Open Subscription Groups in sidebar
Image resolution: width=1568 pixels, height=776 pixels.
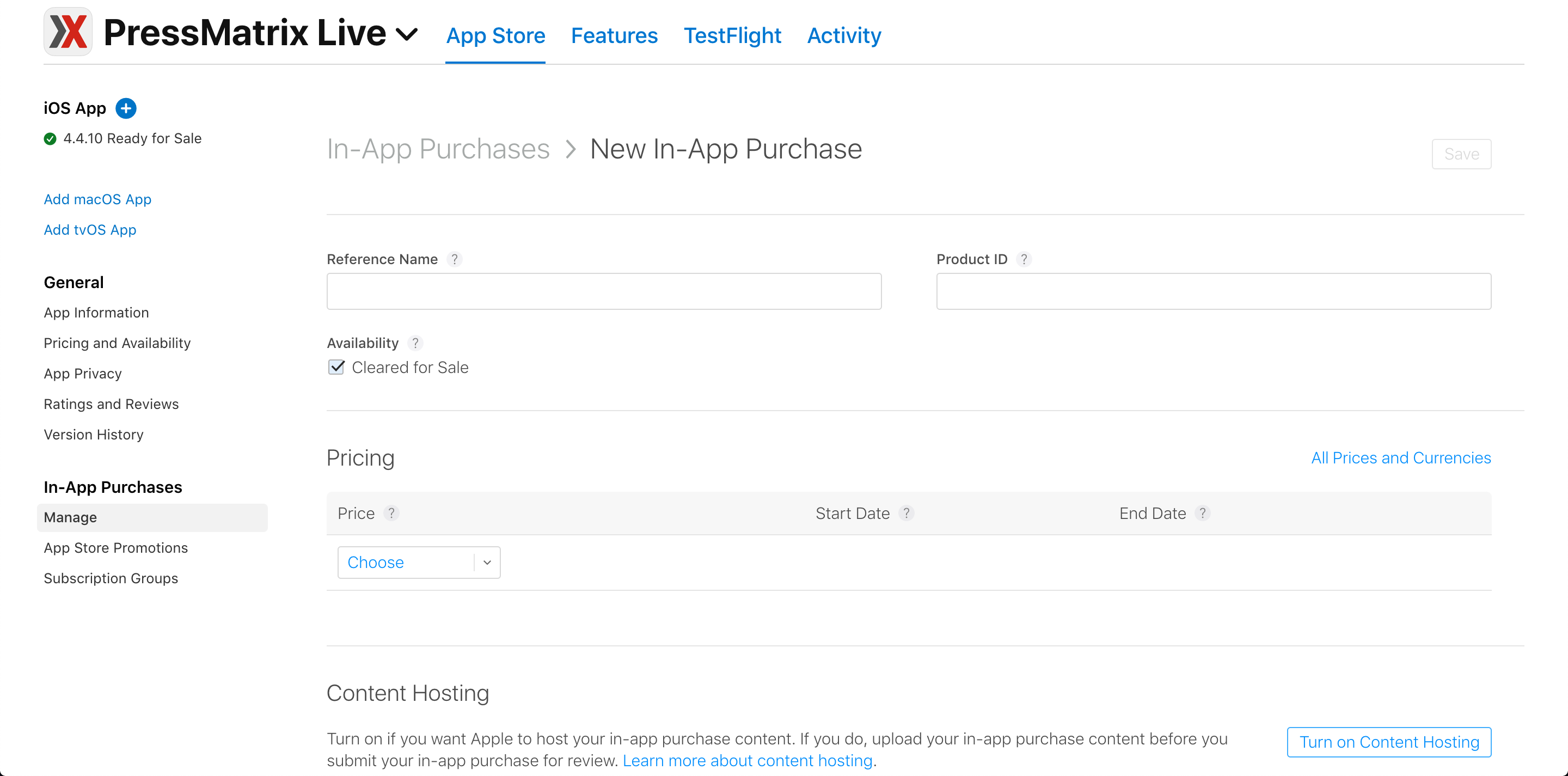[x=111, y=578]
